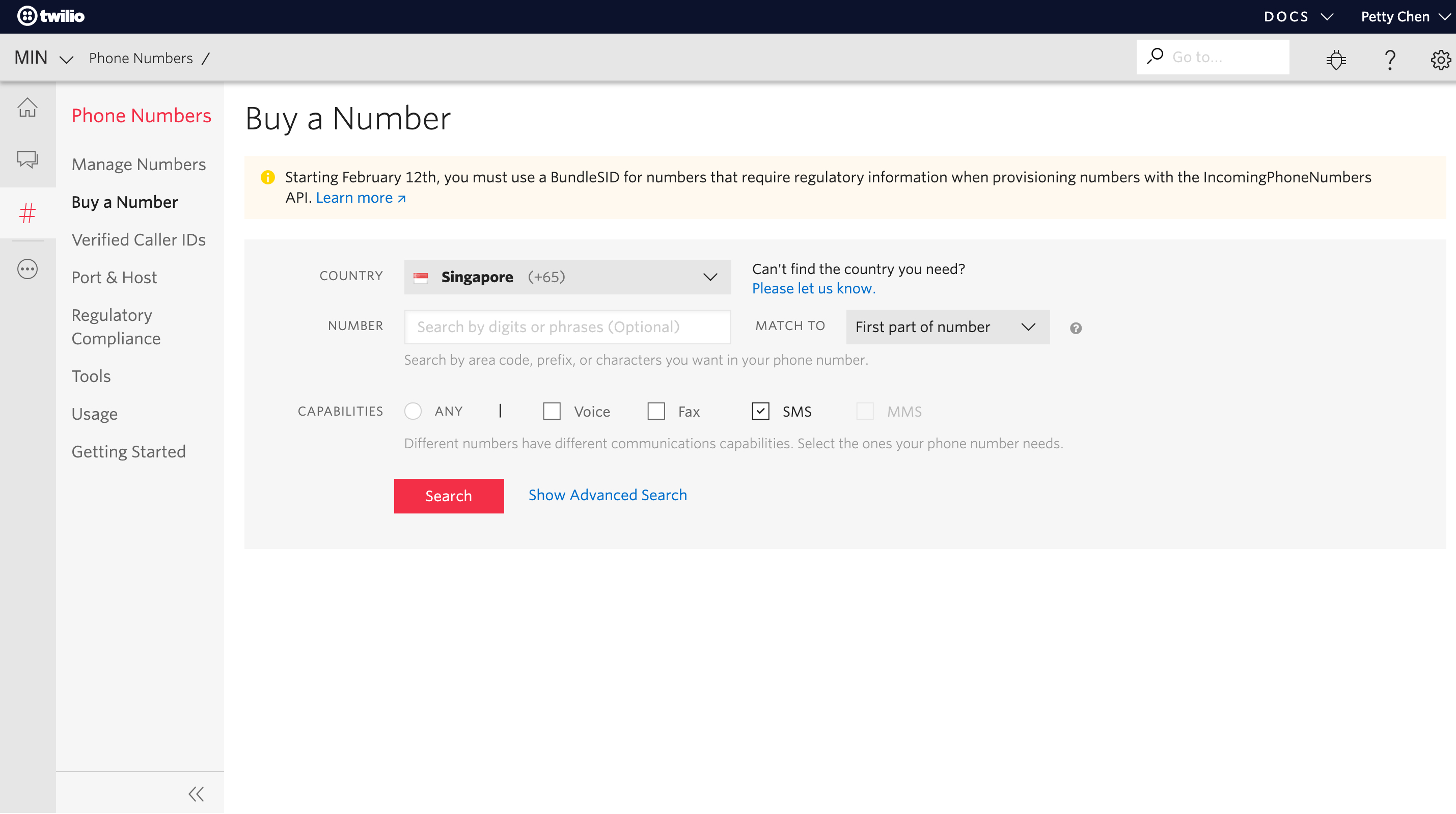Viewport: 1456px width, 814px height.
Task: Open Tools in the sidebar
Action: 91,376
